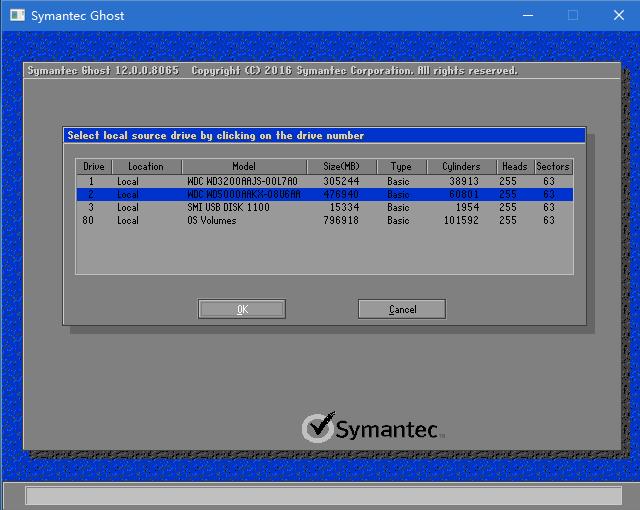Screen dimensions: 640x510
Task: Click the Type column header
Action: point(401,166)
